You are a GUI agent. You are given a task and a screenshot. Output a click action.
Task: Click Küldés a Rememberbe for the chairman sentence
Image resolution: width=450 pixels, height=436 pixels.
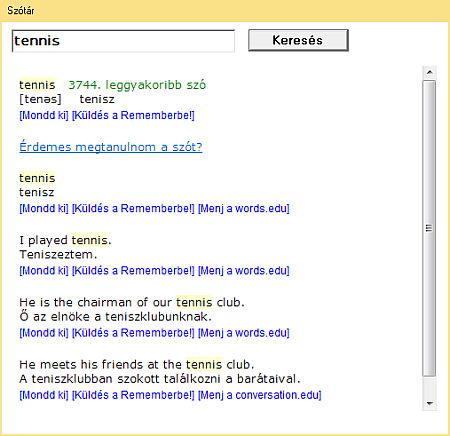(133, 333)
